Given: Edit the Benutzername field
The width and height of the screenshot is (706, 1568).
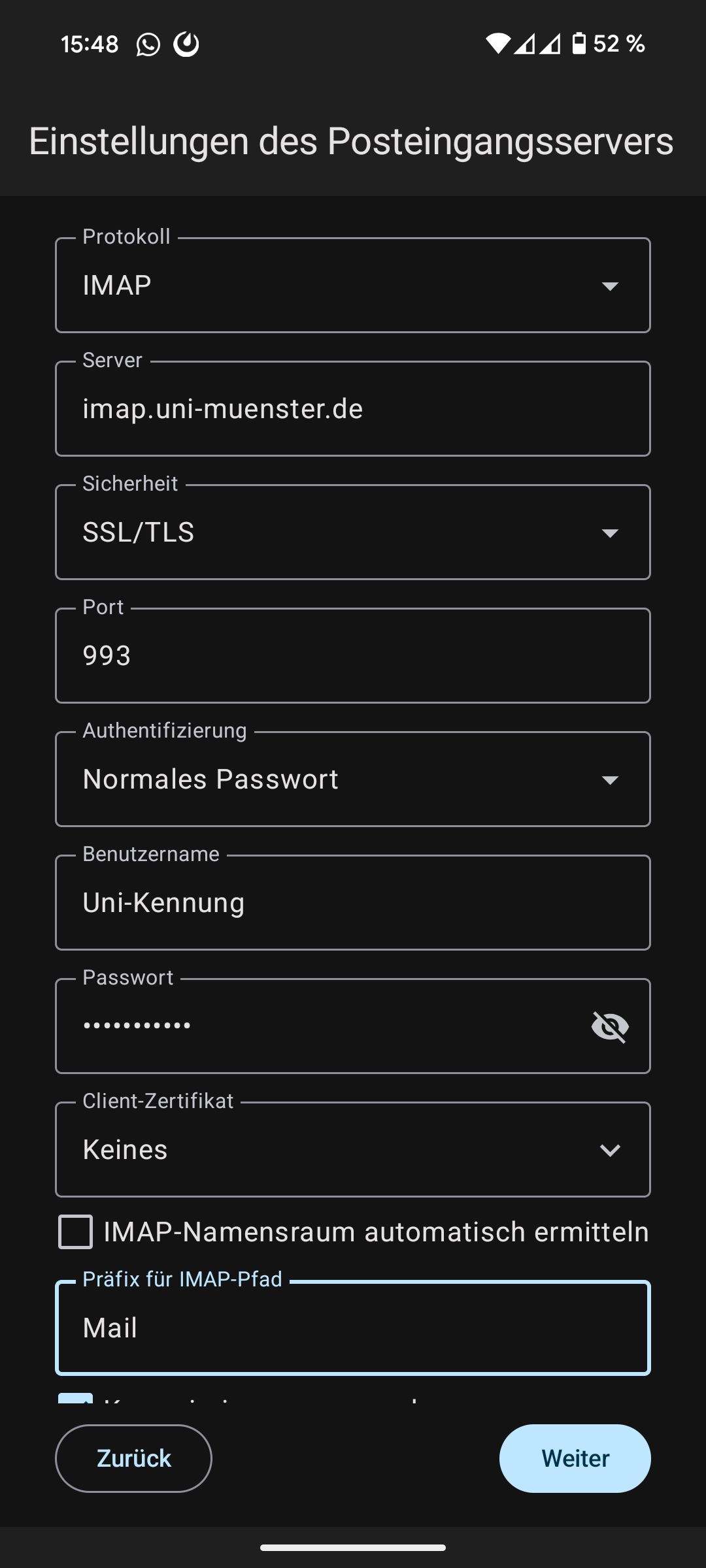Looking at the screenshot, I should 353,903.
